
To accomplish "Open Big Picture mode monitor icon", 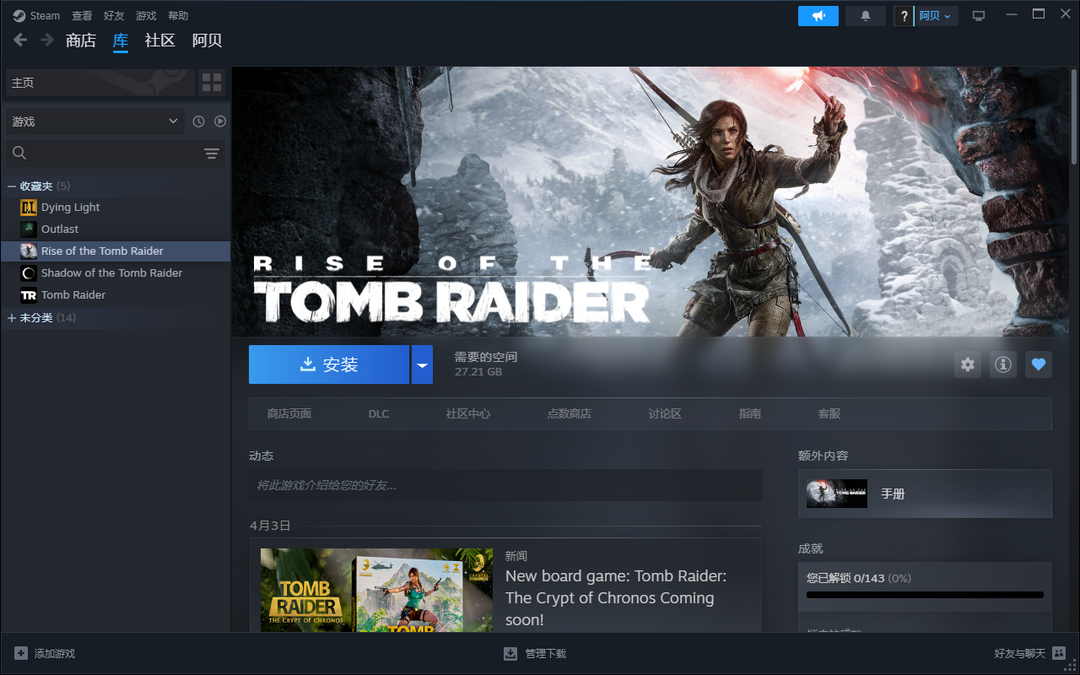I will point(979,16).
